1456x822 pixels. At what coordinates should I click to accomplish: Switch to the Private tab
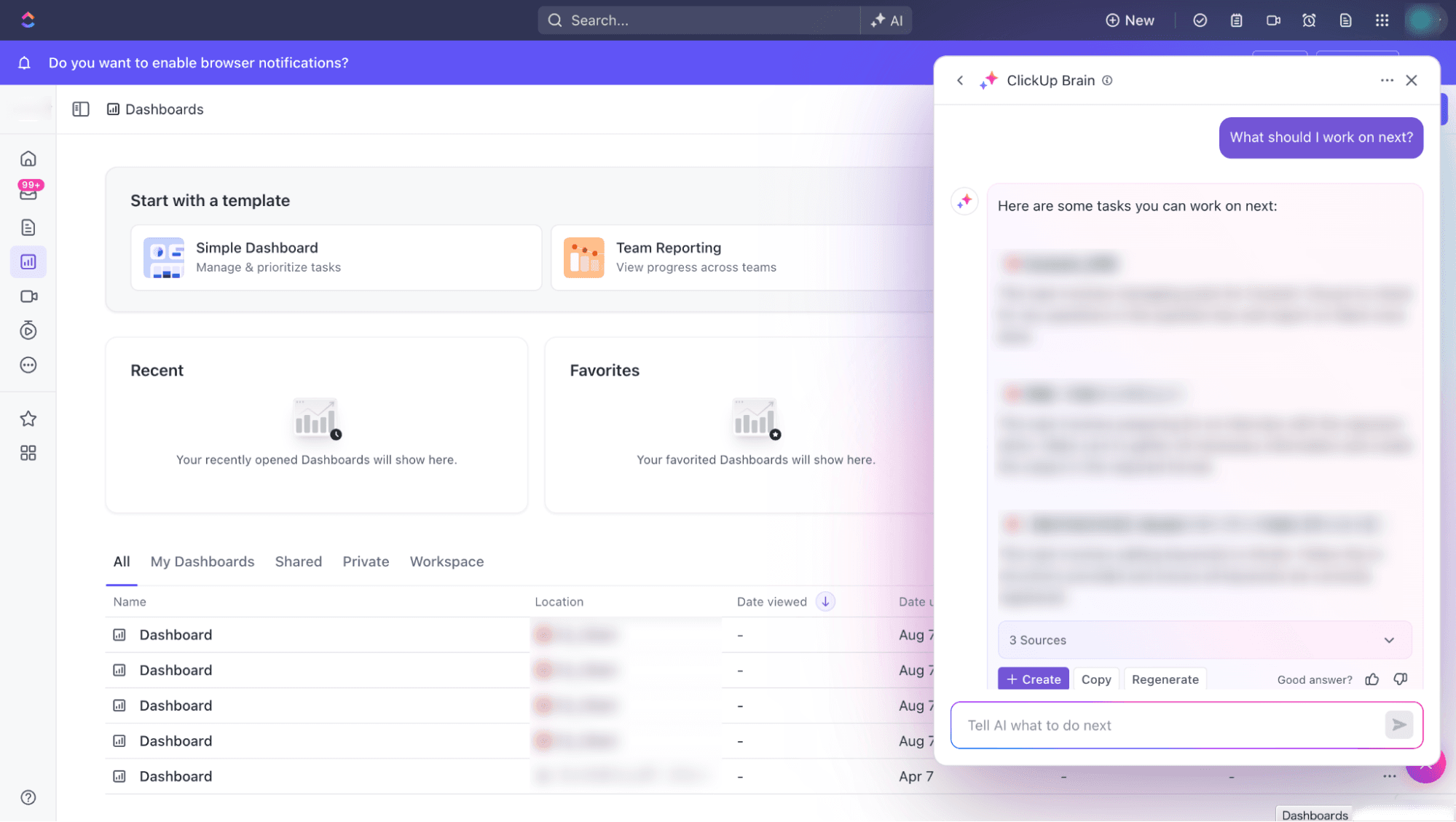[366, 562]
